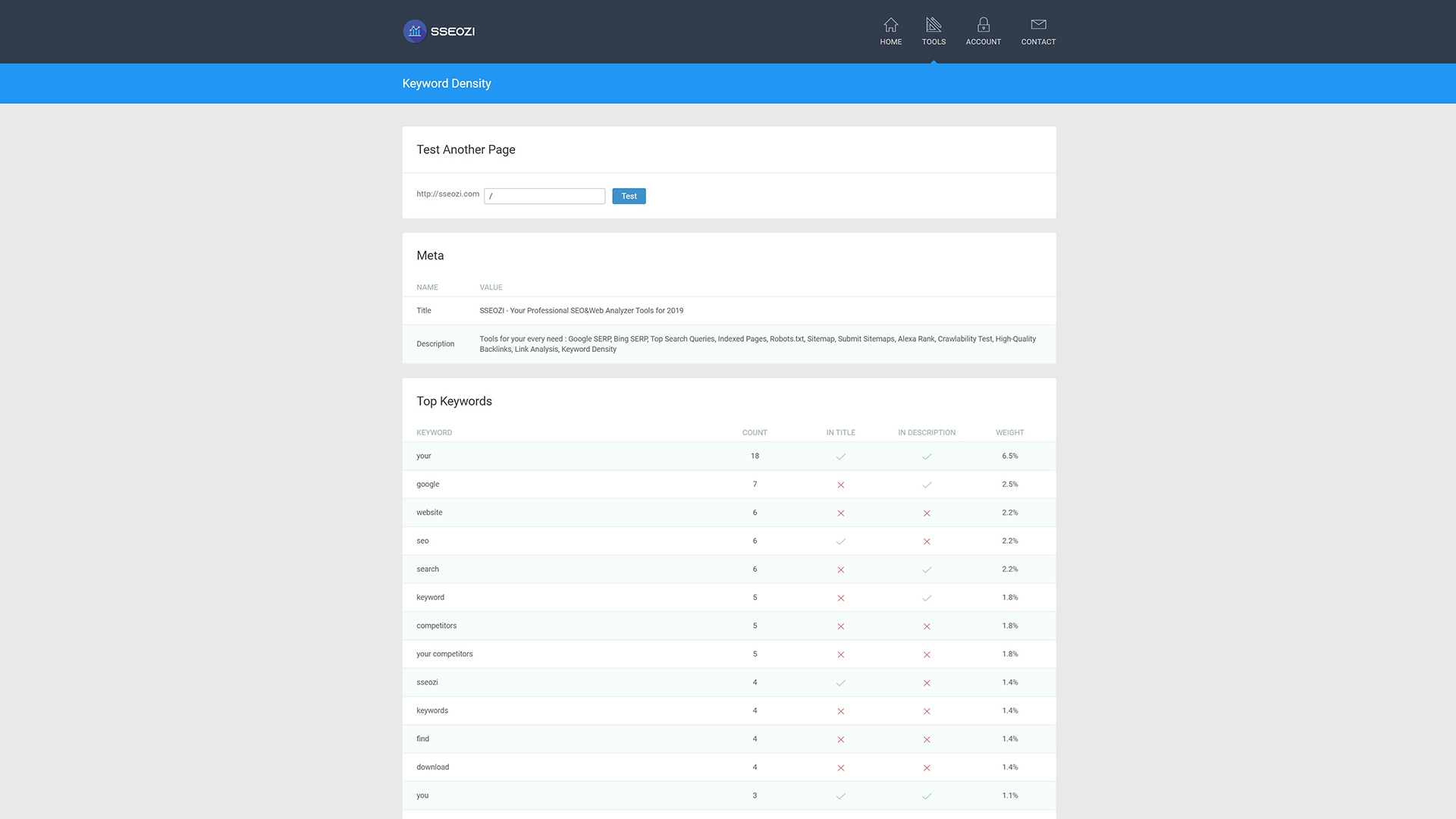This screenshot has height=819, width=1456.
Task: Click the KEYWORD column header
Action: [434, 433]
